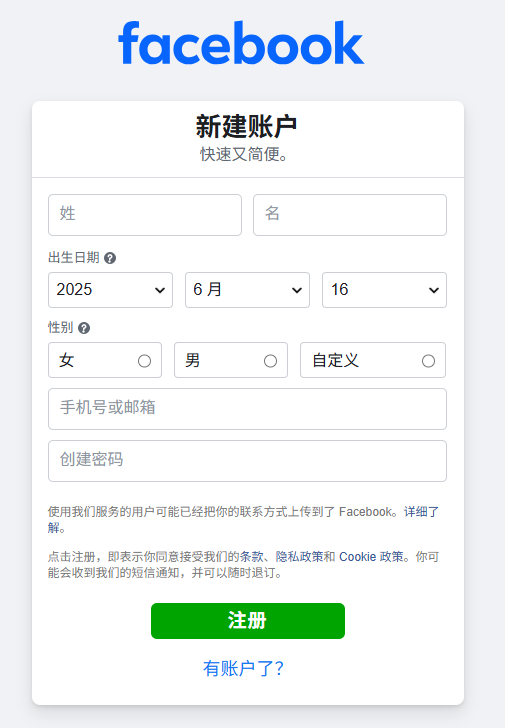
Task: Click the green 注册 sign-up button
Action: click(248, 621)
